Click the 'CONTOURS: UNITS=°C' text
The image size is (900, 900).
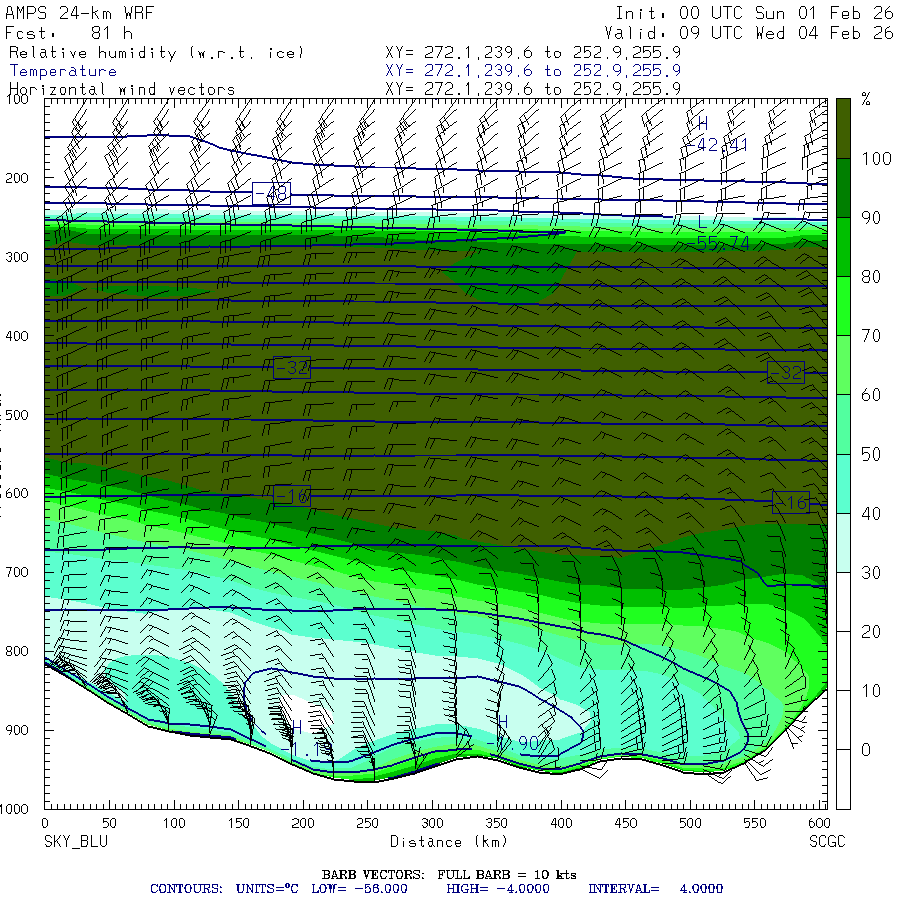click(x=224, y=889)
